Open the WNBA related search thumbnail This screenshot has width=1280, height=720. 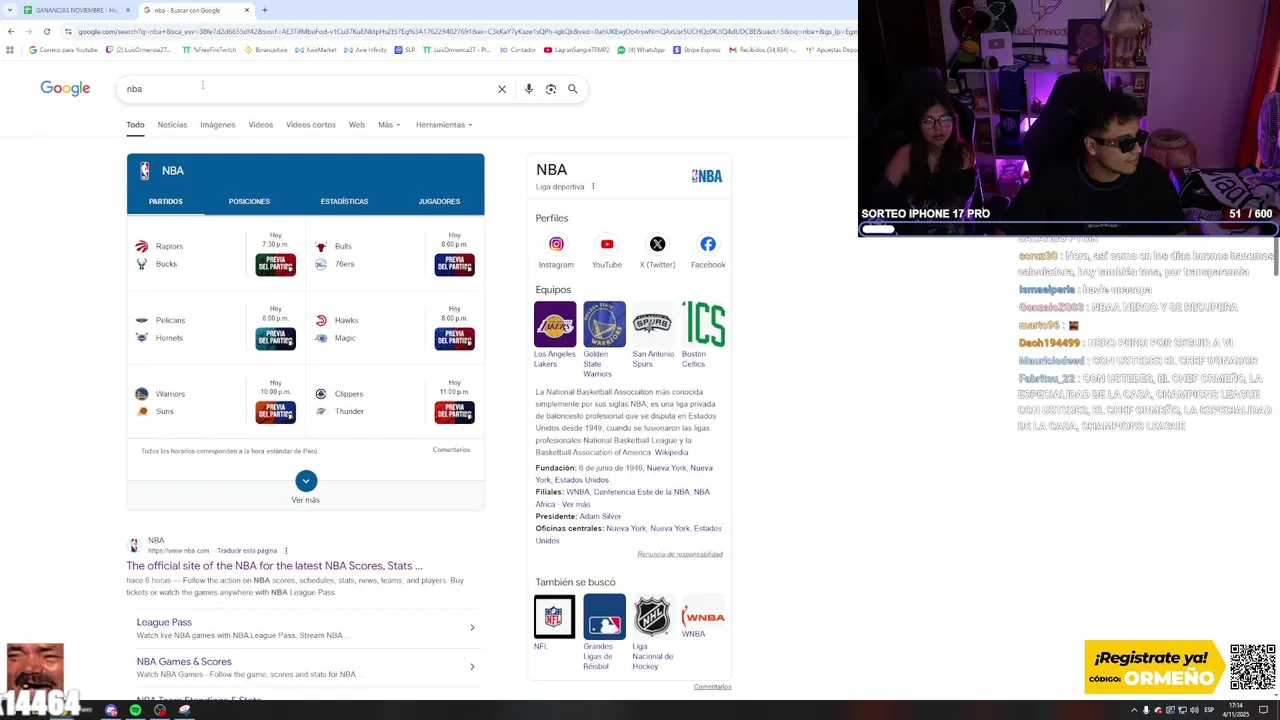pos(702,617)
